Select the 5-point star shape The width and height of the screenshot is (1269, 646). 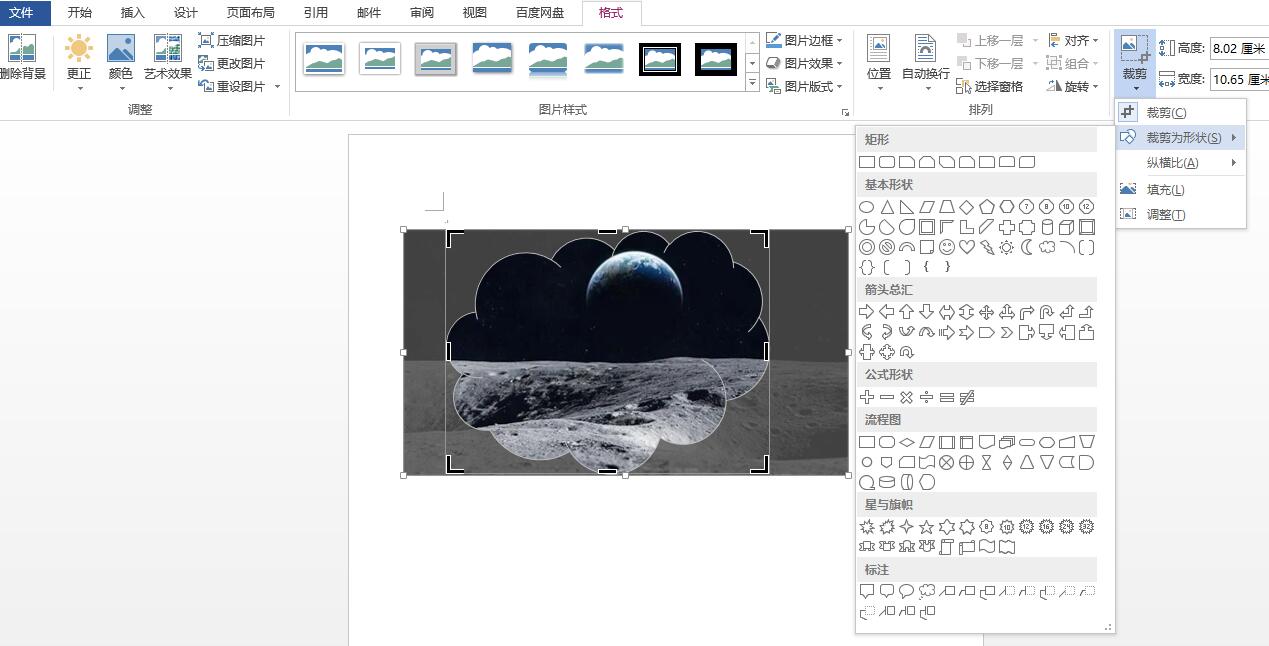[x=927, y=527]
